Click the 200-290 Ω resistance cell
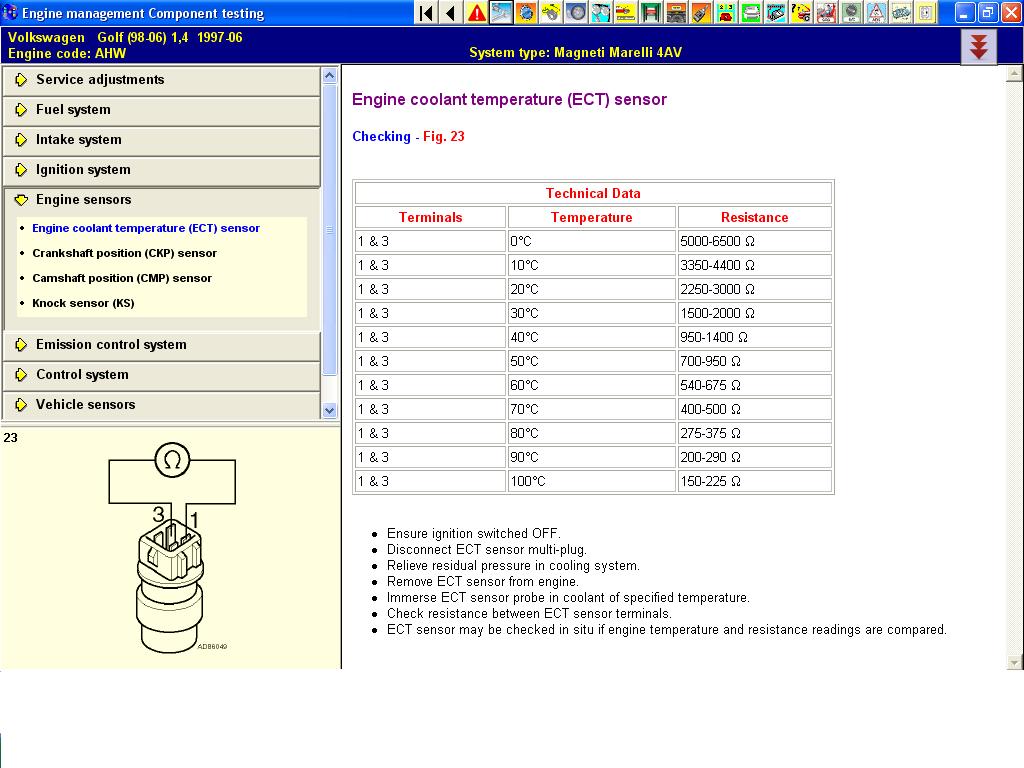The width and height of the screenshot is (1024, 768). [x=754, y=457]
